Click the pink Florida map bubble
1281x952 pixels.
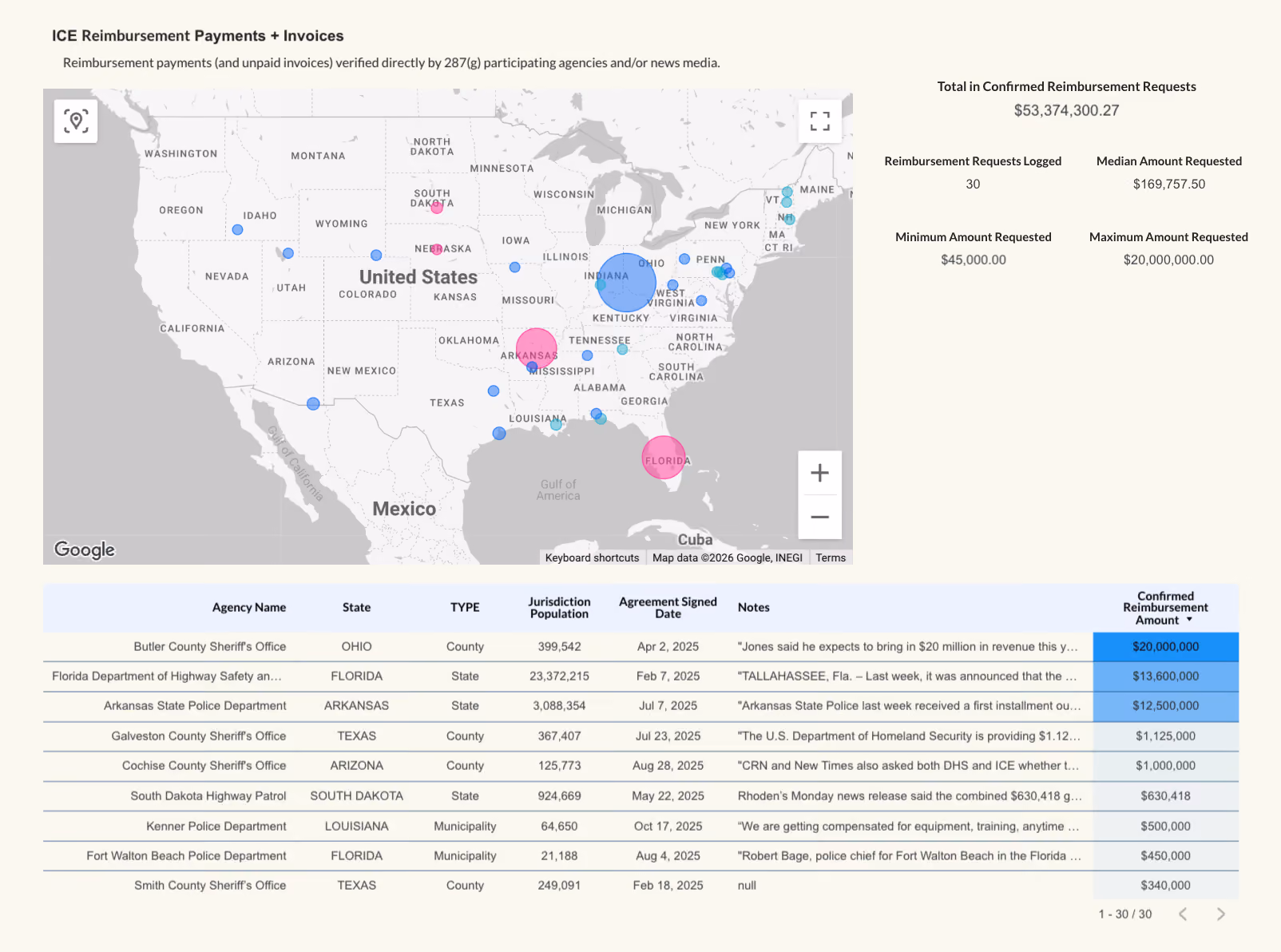coord(664,458)
